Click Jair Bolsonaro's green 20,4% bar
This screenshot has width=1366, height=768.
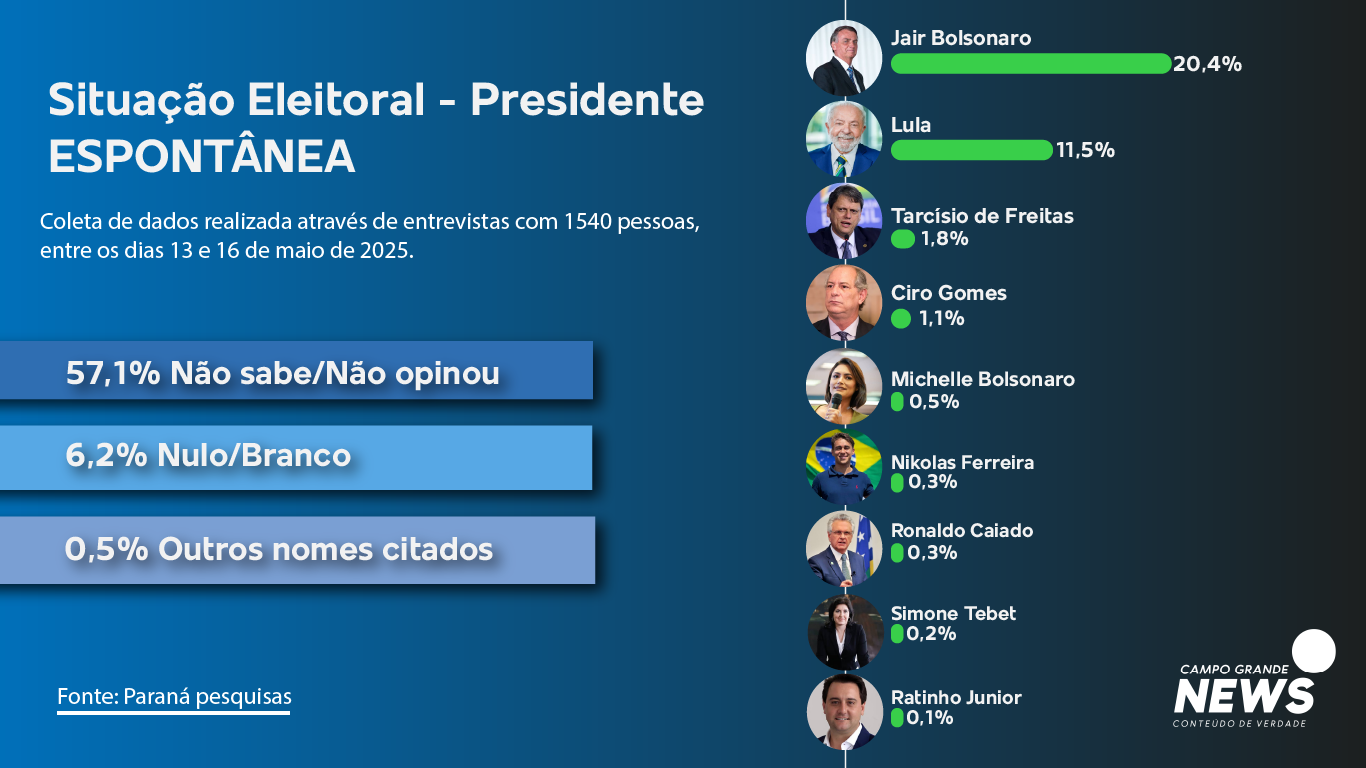[1030, 64]
